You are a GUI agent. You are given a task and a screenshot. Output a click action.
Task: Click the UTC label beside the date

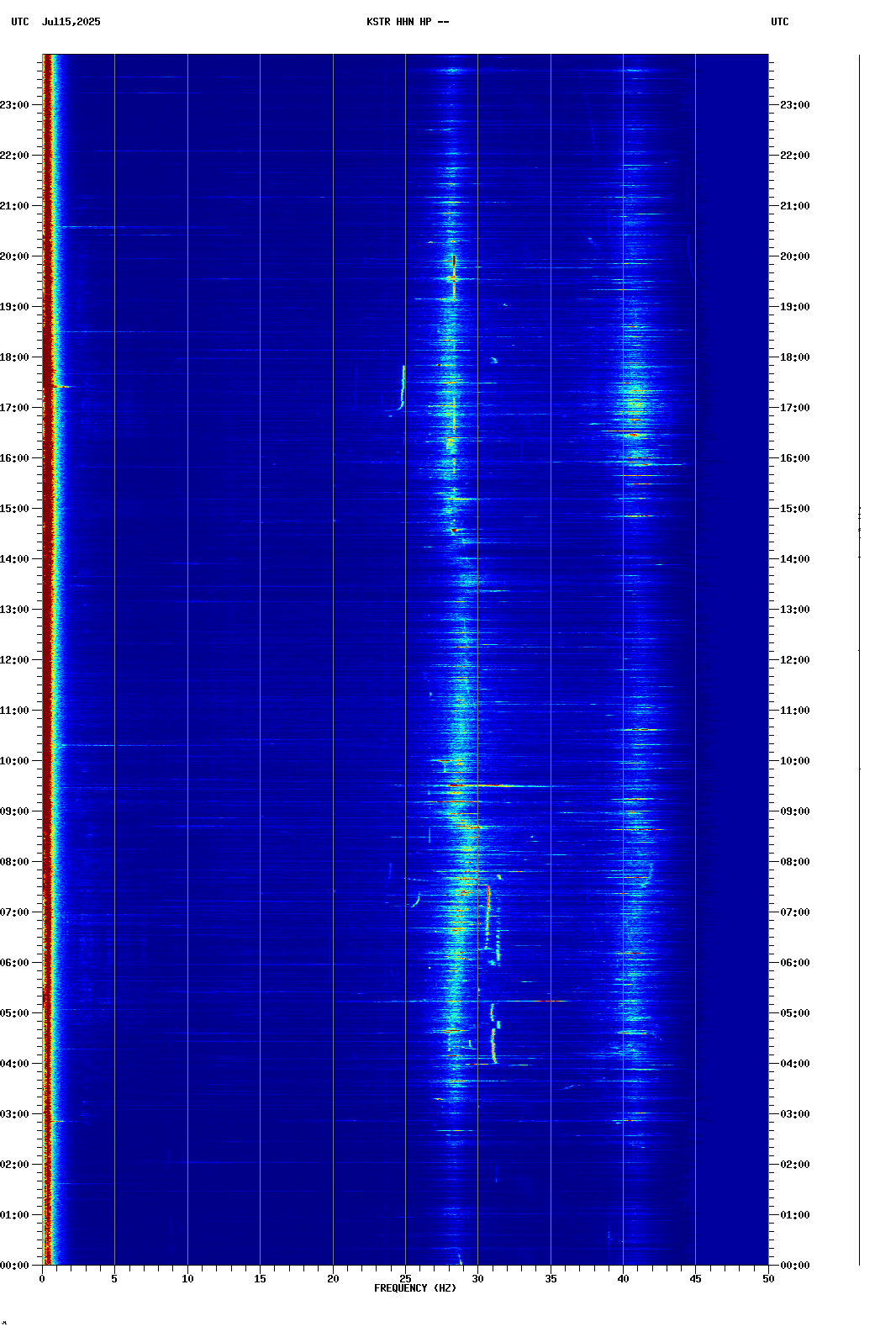tap(20, 22)
